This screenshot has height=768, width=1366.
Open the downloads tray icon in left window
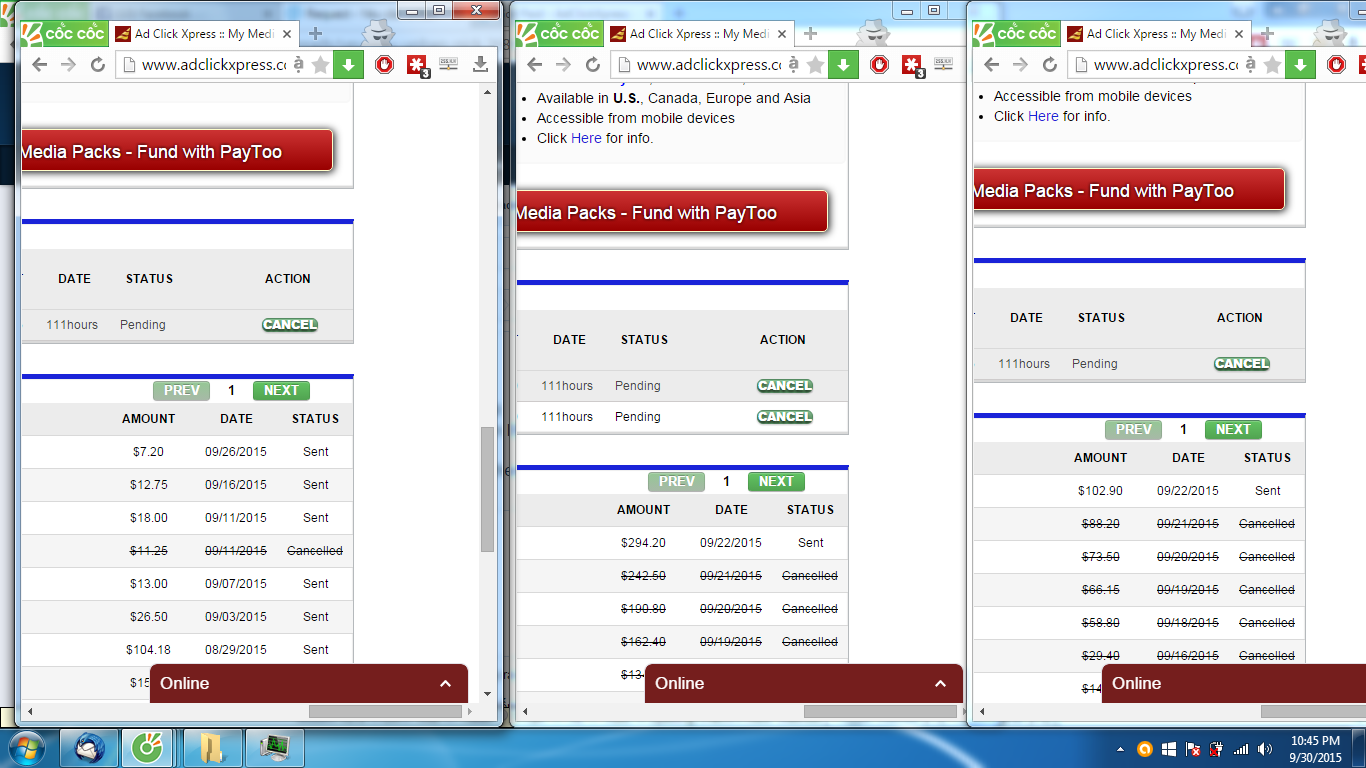coord(480,65)
